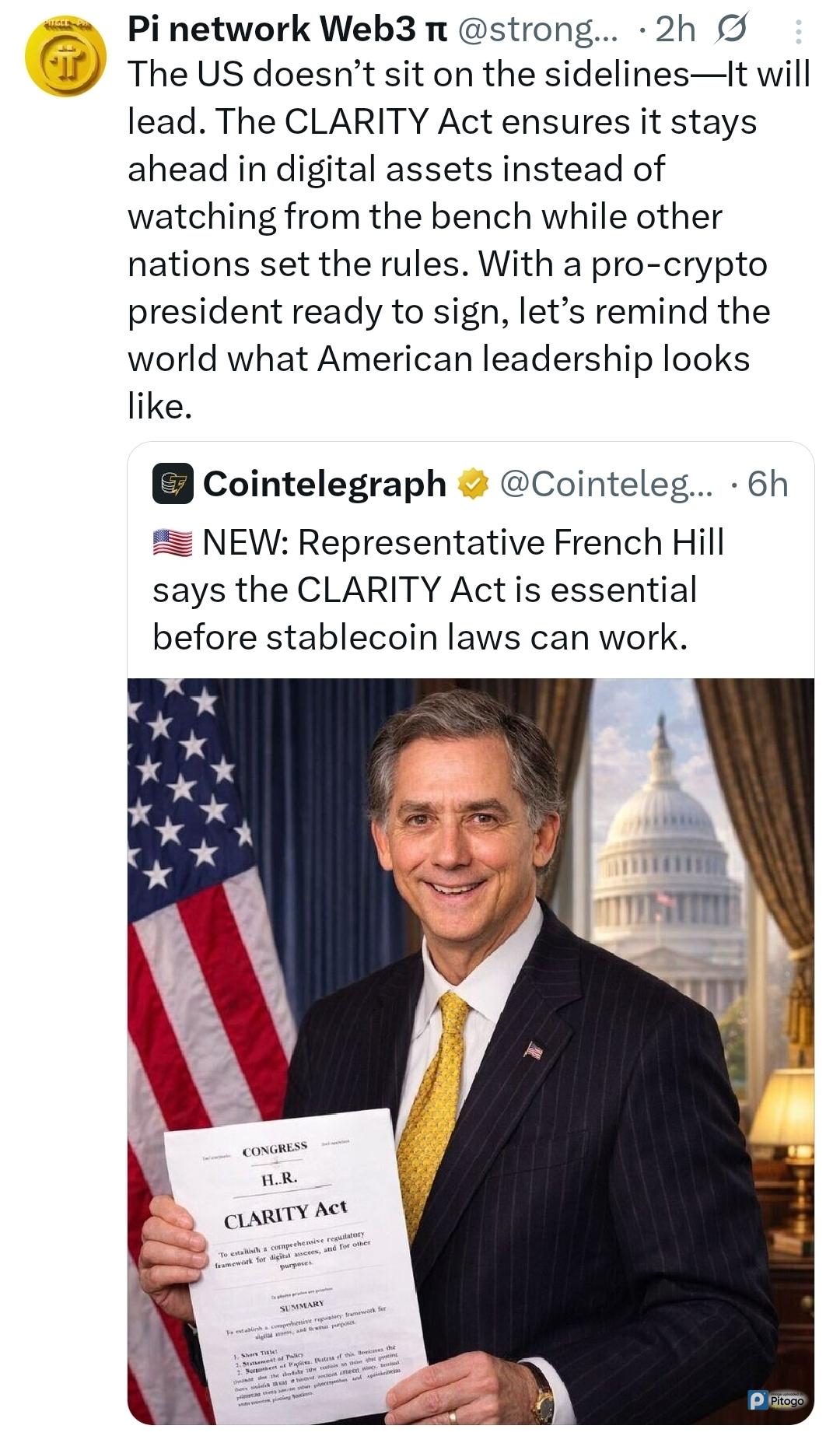Click the US flag emoji
840x1443 pixels.
172,542
